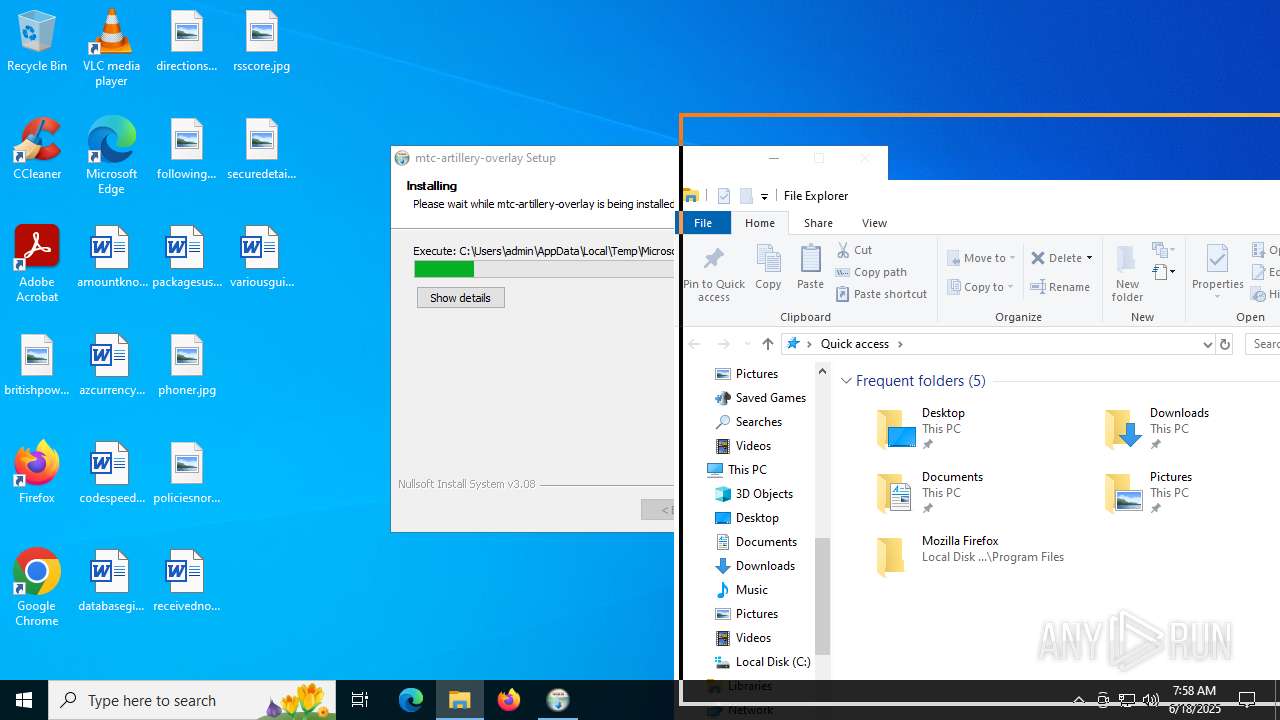
Task: Click the chevron after Quick access in path
Action: (900, 344)
